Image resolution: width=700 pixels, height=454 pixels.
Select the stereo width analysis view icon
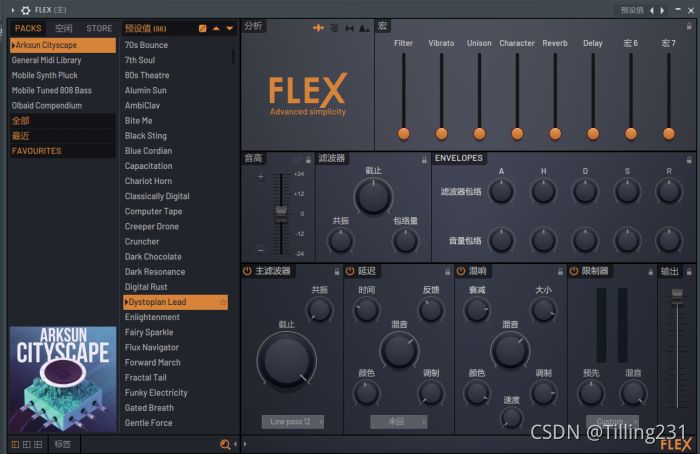(350, 28)
